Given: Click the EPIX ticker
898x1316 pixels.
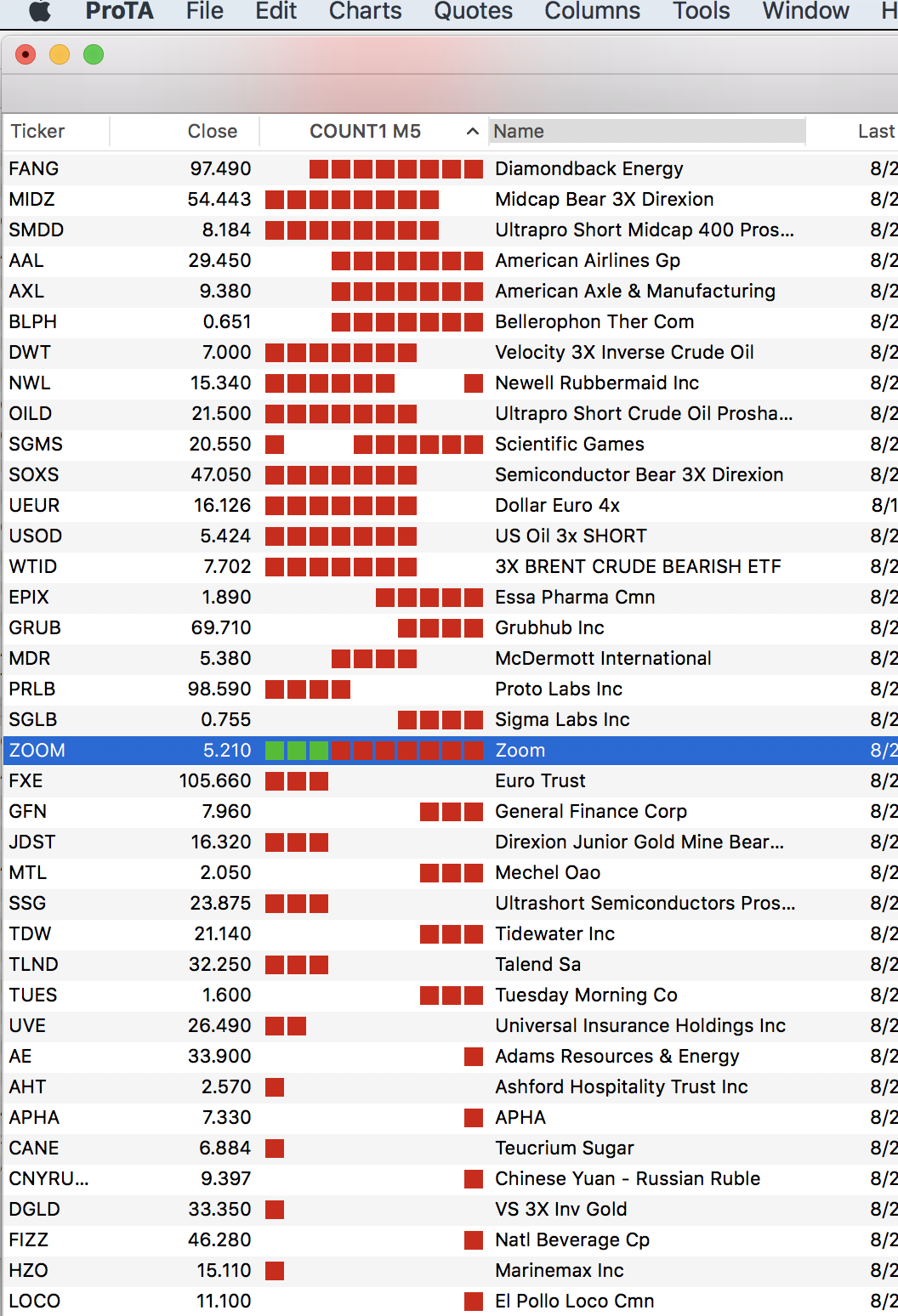Looking at the screenshot, I should point(29,597).
